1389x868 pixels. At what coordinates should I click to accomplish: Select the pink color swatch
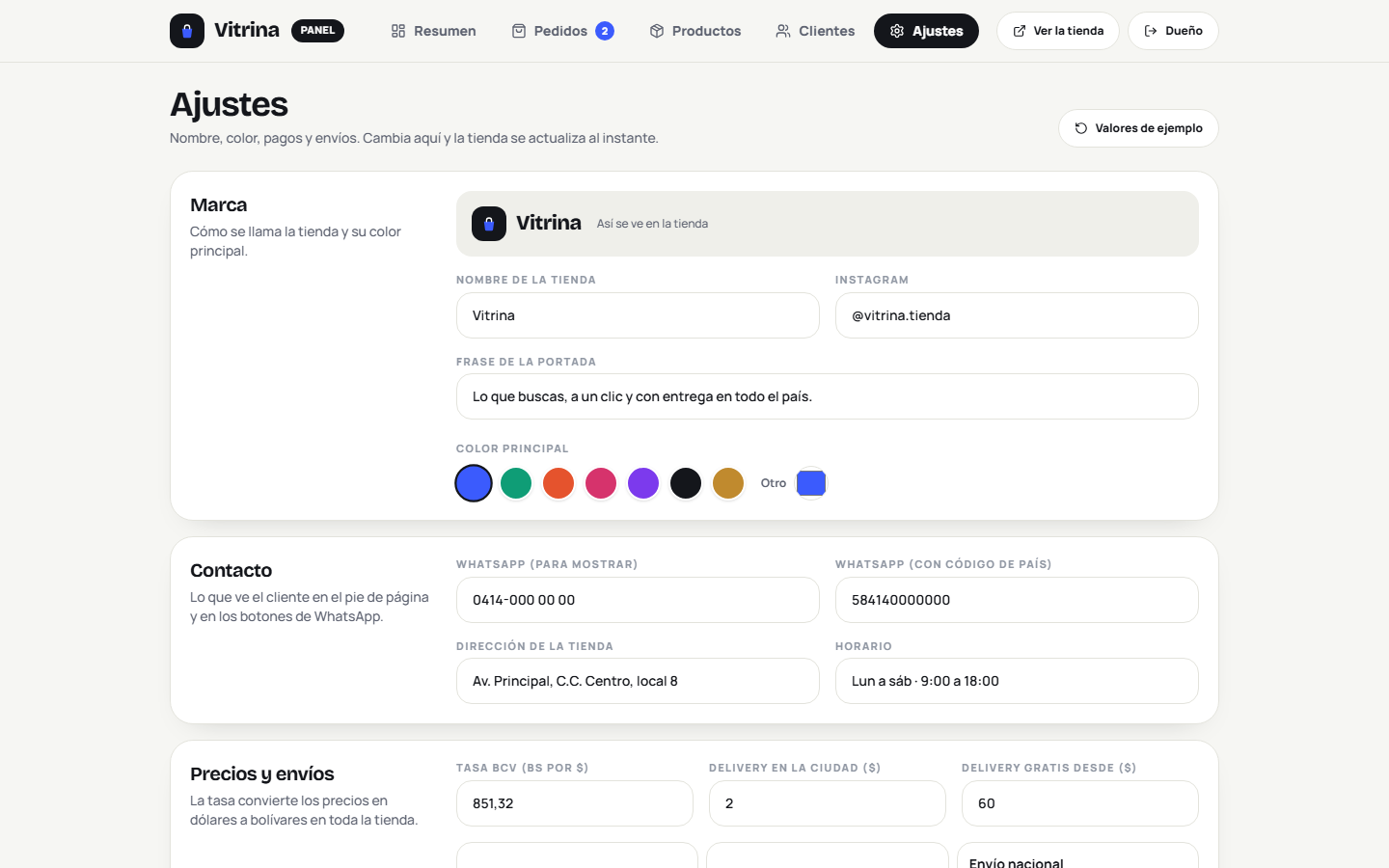tap(601, 483)
